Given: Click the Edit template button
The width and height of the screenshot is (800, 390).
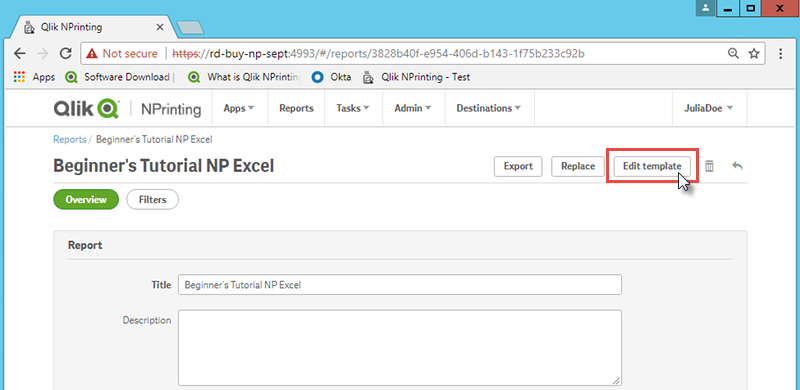Looking at the screenshot, I should click(652, 166).
